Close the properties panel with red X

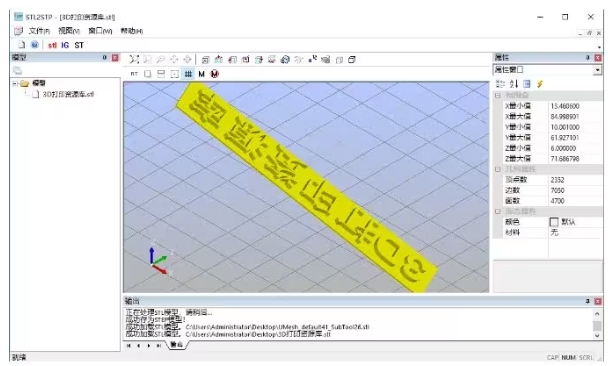tap(598, 57)
